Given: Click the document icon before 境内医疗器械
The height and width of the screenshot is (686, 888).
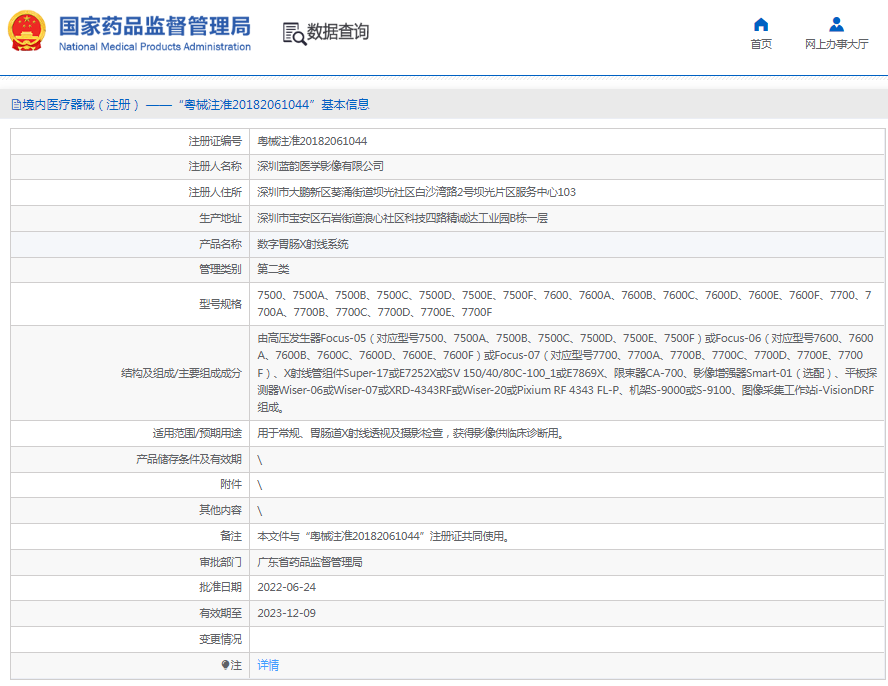Looking at the screenshot, I should click(16, 105).
